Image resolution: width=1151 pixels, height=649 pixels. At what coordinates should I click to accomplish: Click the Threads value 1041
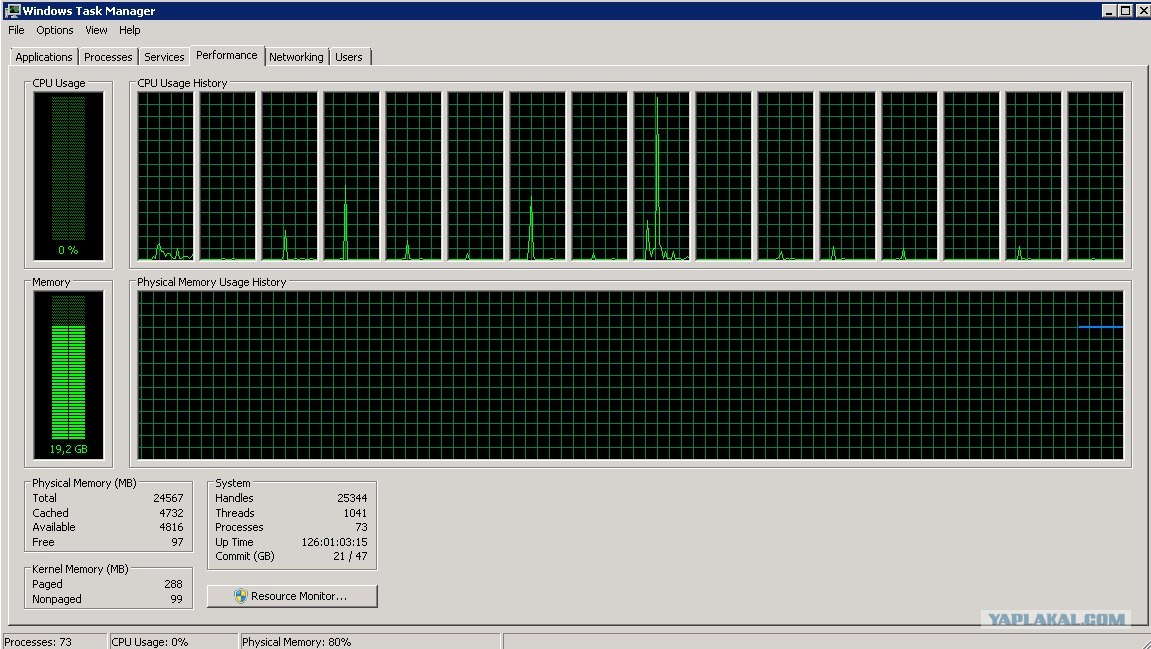pyautogui.click(x=355, y=513)
